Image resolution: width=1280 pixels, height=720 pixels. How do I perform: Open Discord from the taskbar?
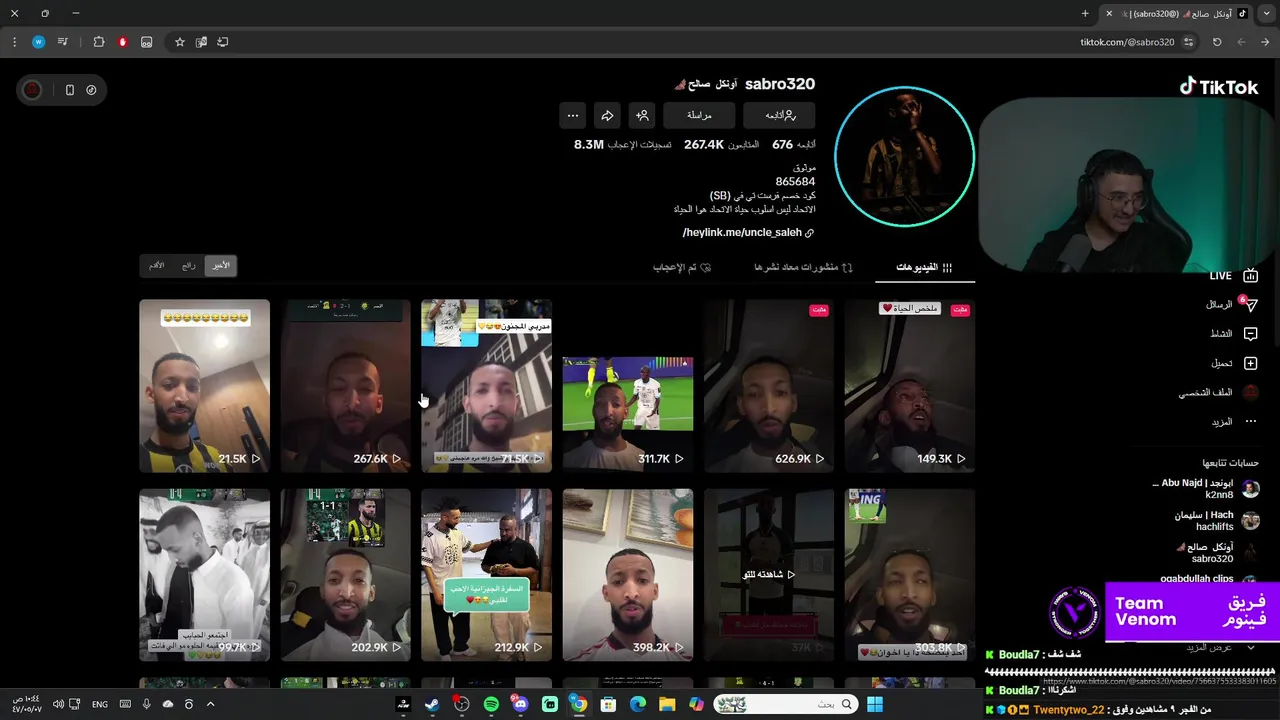click(520, 704)
